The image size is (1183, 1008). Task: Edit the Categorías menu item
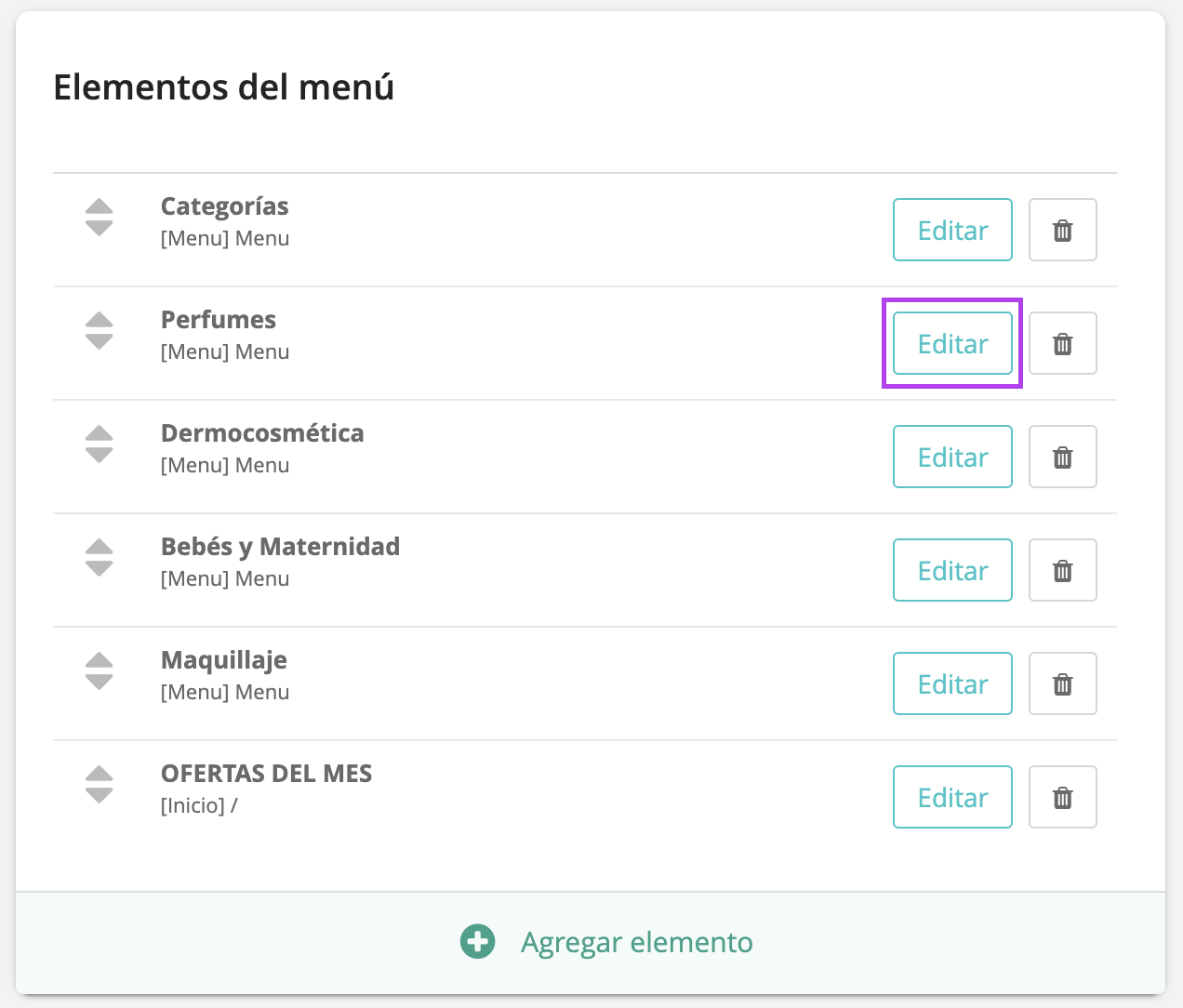952,230
